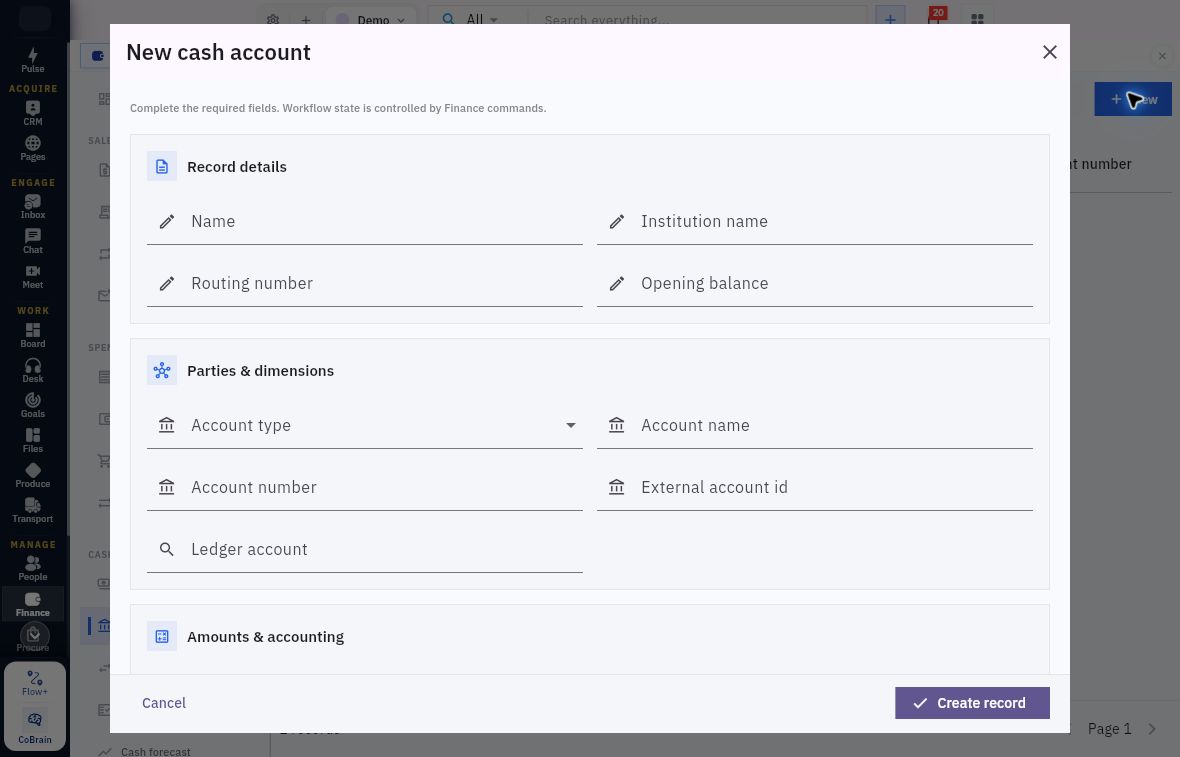1180x757 pixels.
Task: Open Desk in the sidebar
Action: coord(32,370)
